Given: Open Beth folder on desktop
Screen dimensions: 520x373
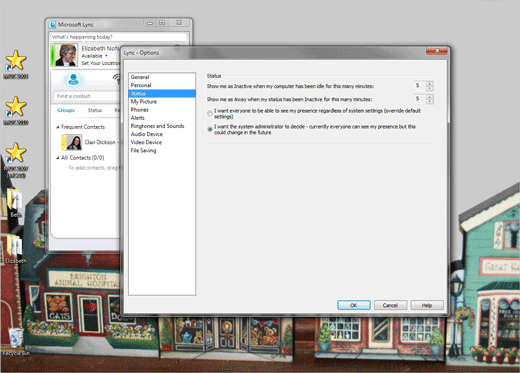Looking at the screenshot, I should point(15,203).
